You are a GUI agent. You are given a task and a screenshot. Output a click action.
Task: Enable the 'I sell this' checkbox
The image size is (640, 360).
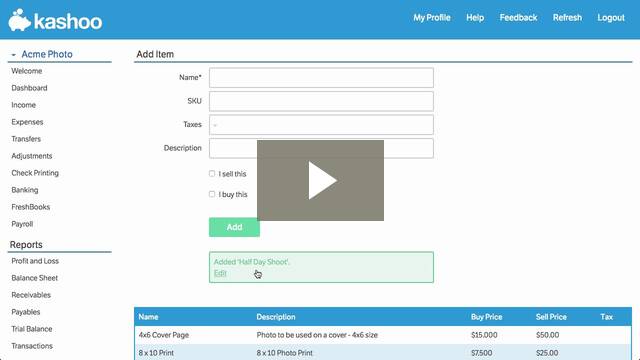[212, 173]
